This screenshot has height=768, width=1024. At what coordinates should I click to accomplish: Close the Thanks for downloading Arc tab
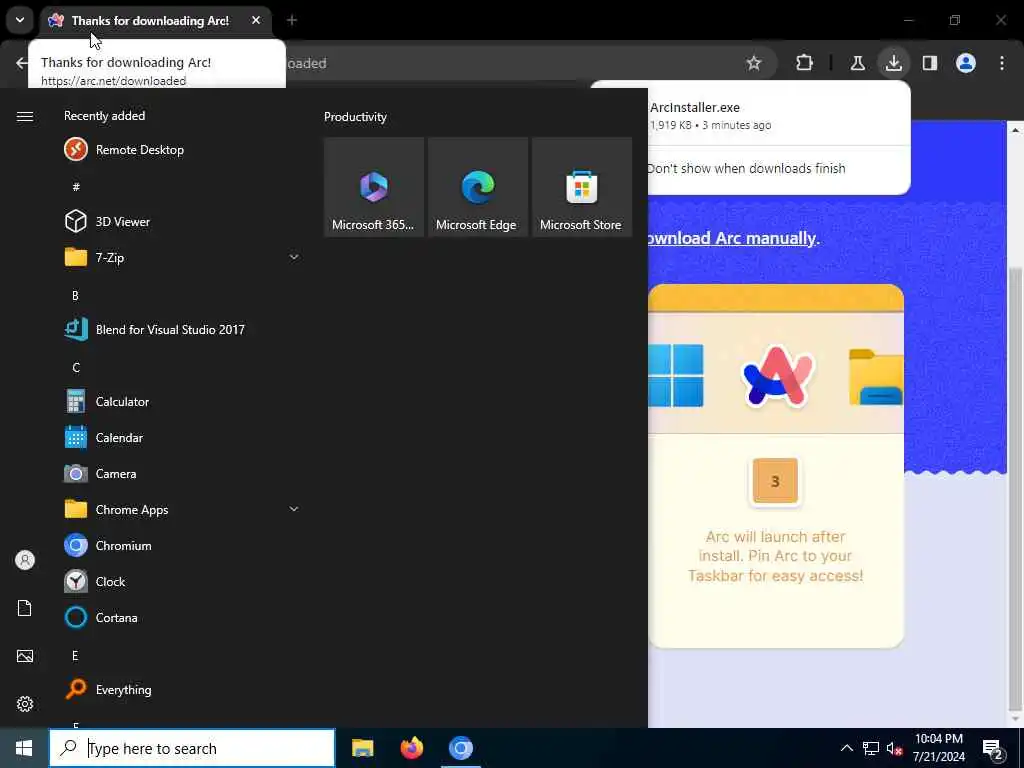[256, 20]
